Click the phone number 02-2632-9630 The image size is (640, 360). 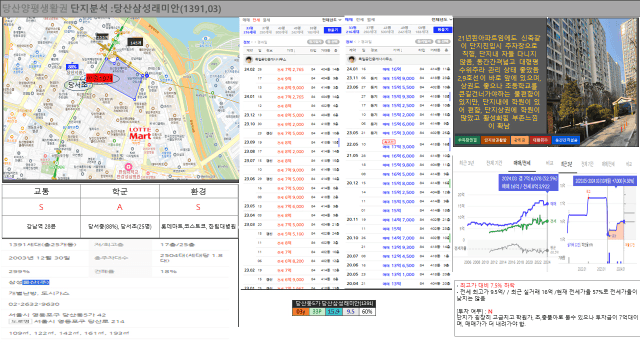[34, 304]
